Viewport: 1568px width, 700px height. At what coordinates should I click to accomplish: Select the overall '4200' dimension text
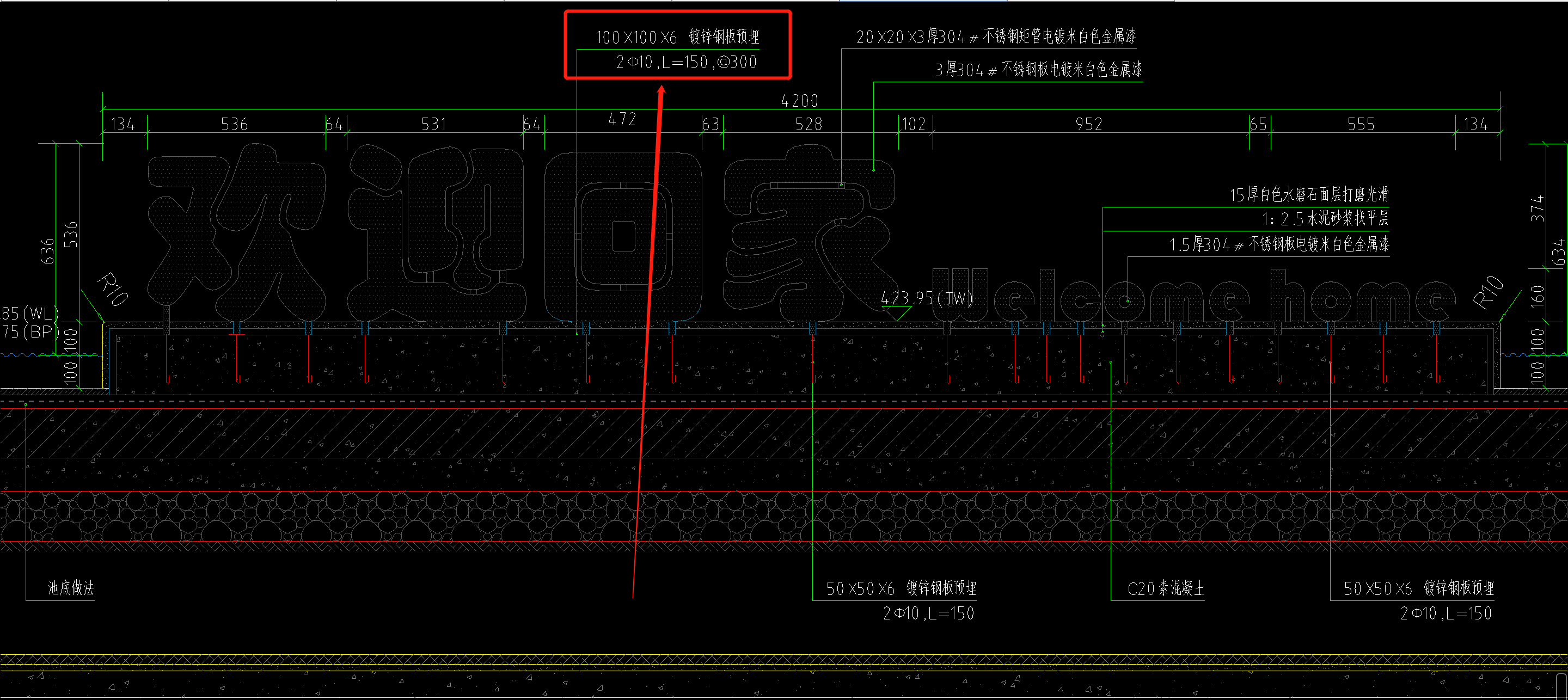tap(800, 101)
